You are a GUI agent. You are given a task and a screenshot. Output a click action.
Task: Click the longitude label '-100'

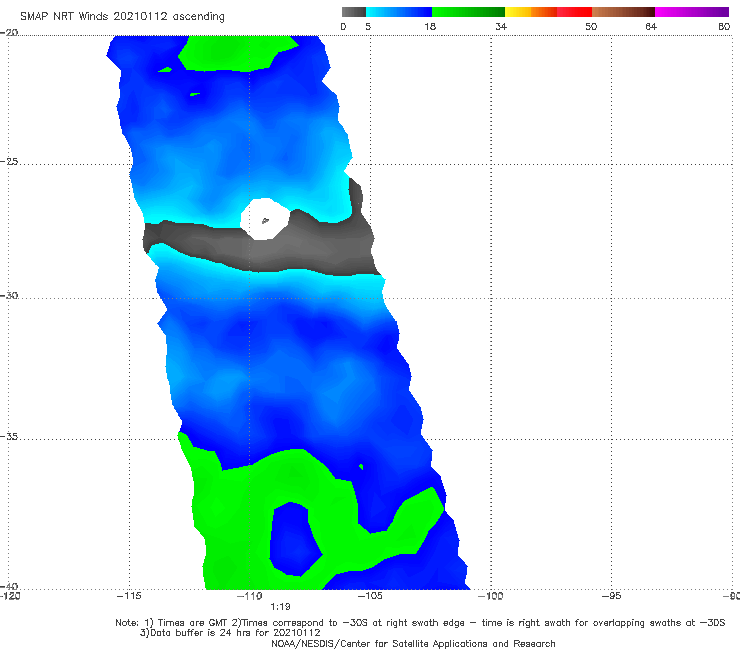point(491,596)
